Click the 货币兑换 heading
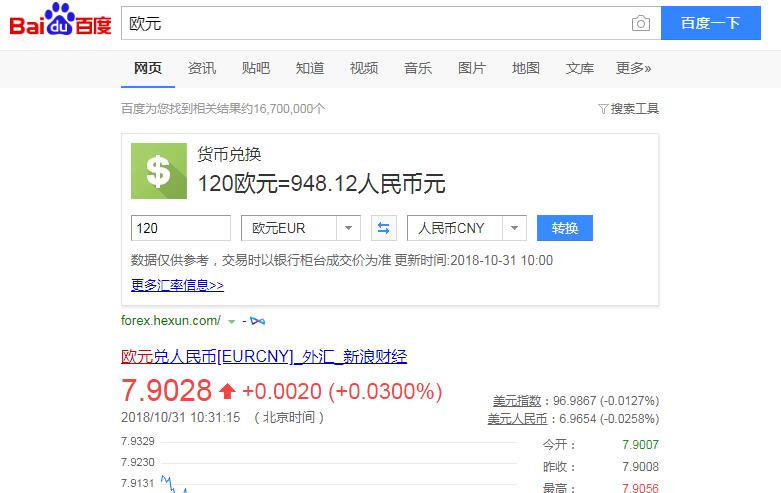Viewport: 781px width, 493px height. 229,154
